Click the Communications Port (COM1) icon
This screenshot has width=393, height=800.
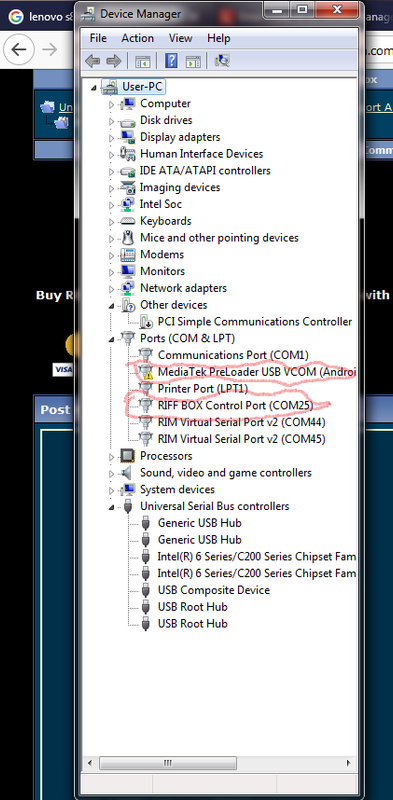pyautogui.click(x=146, y=355)
